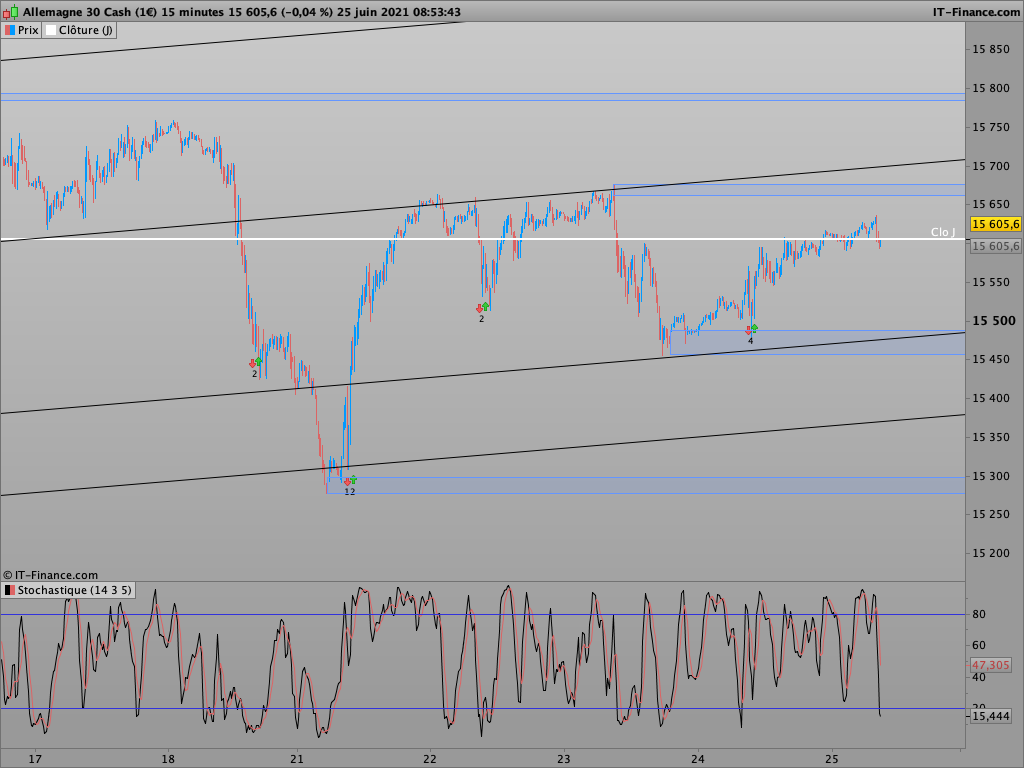Click the white Clôture (J) color swatch
This screenshot has width=1024, height=768.
51,30
